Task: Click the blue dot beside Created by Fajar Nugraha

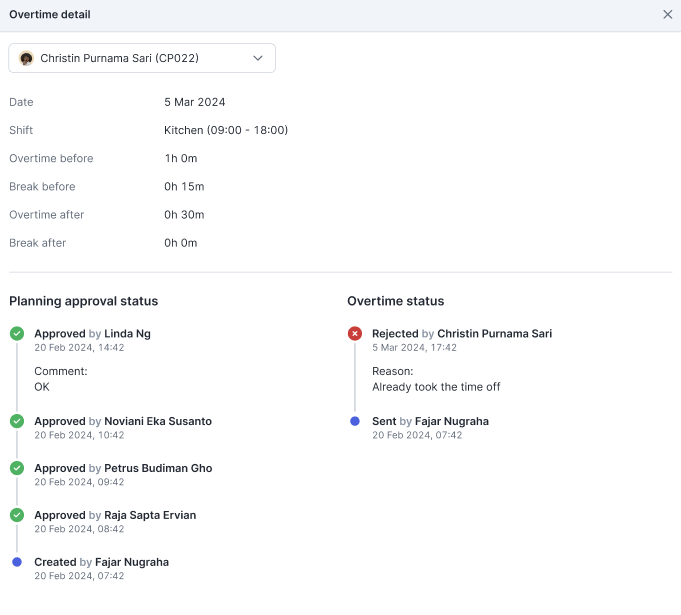Action: pos(17,562)
